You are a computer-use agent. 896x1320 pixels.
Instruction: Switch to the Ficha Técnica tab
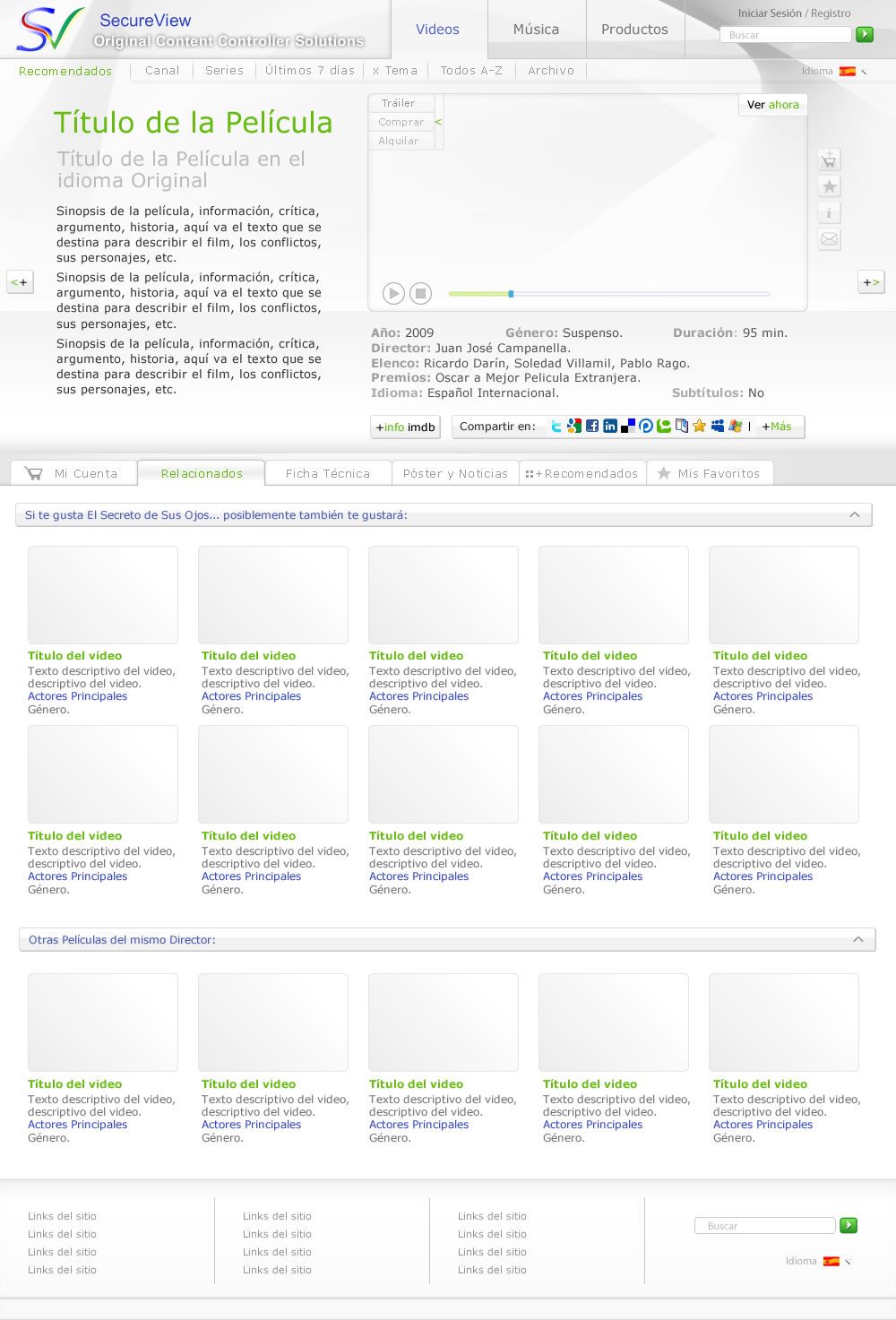pyautogui.click(x=328, y=473)
